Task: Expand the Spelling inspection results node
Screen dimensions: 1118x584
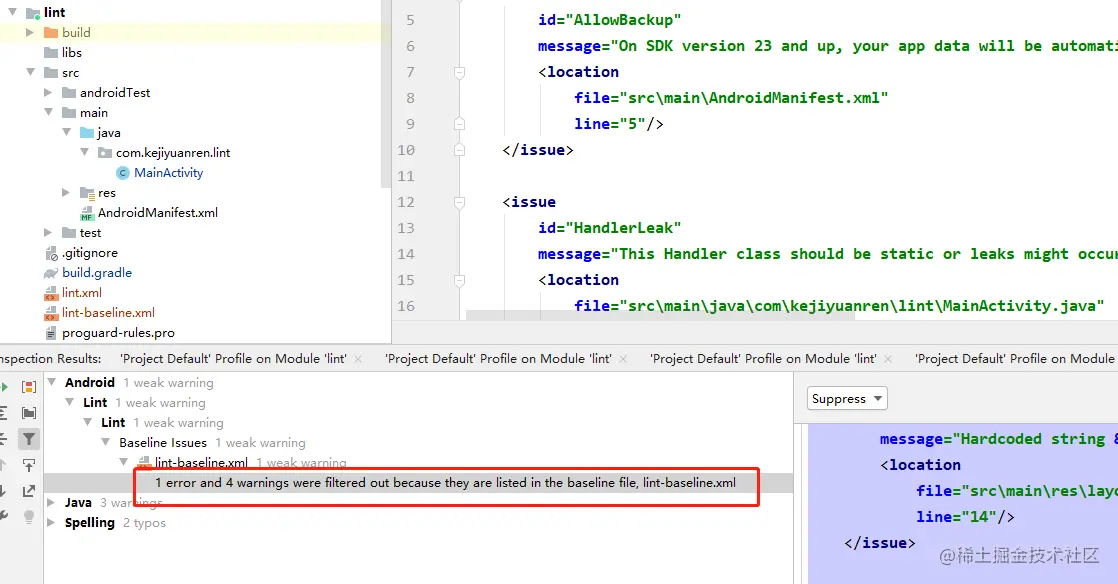Action: click(x=51, y=522)
